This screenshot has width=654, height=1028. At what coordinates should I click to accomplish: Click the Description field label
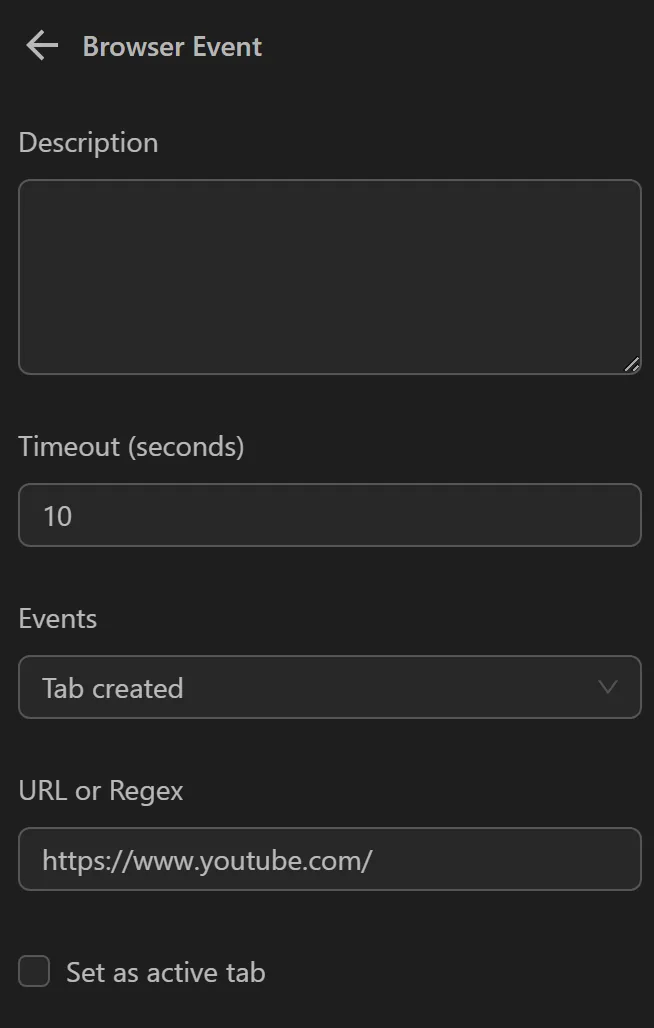point(88,142)
